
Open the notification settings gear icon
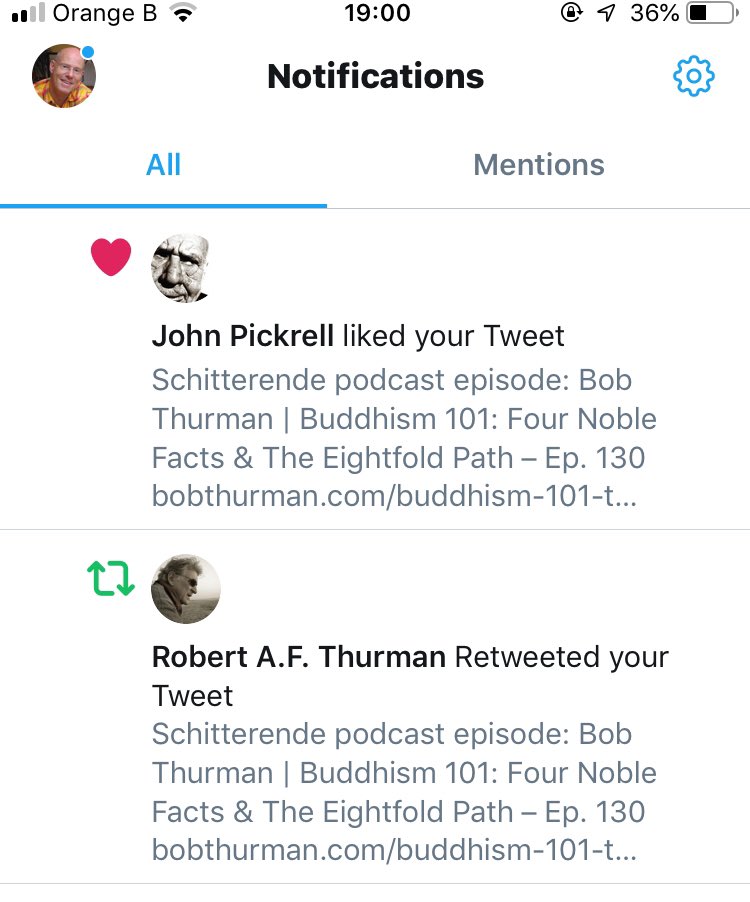tap(694, 76)
